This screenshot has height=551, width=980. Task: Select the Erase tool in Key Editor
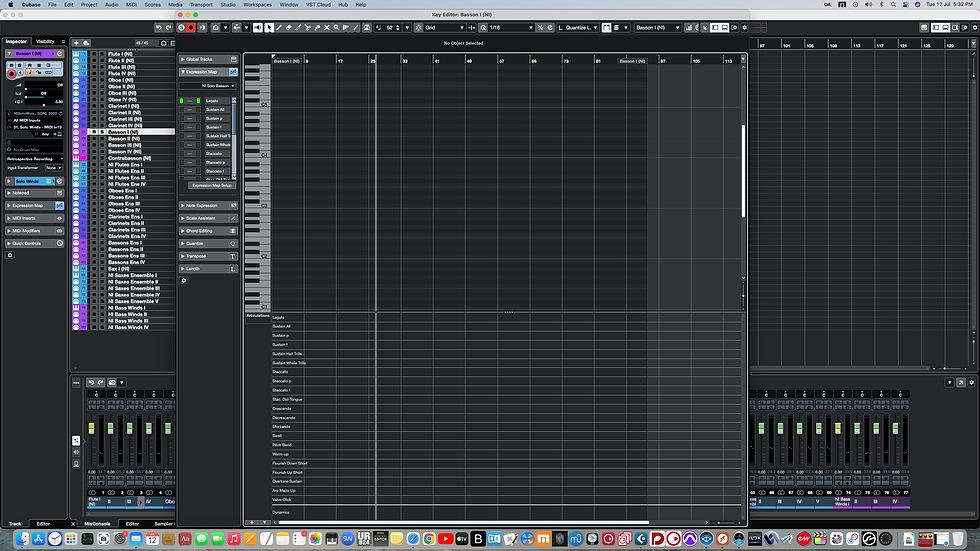[x=289, y=27]
